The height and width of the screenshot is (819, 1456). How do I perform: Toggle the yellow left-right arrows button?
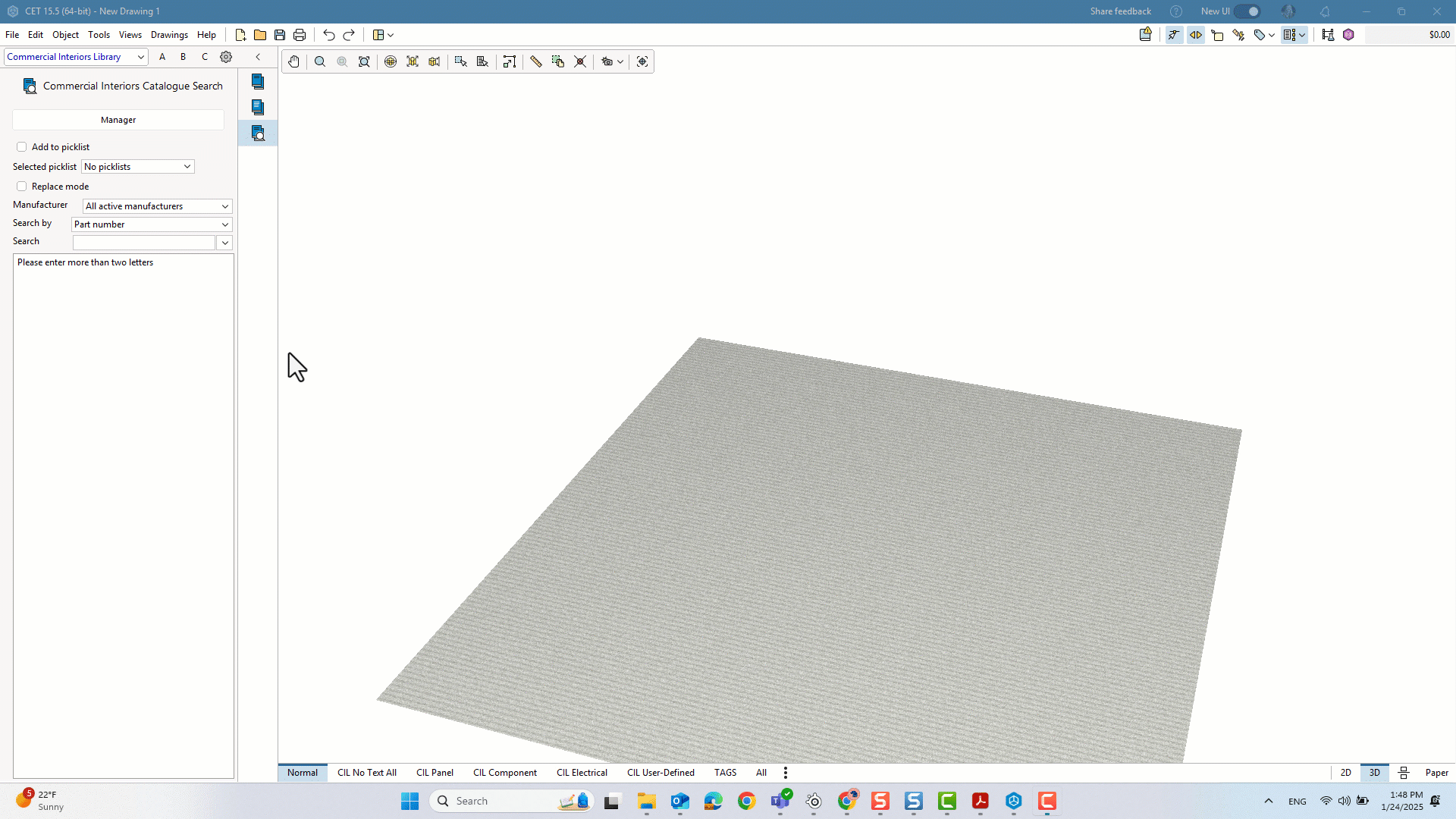coord(1196,35)
